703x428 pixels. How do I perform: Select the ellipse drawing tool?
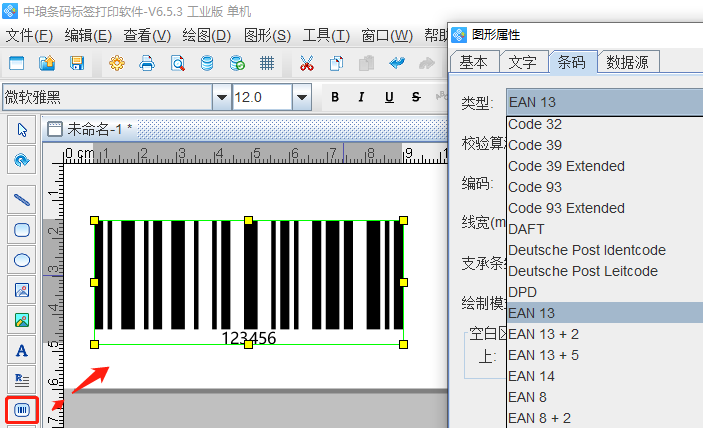(x=22, y=260)
